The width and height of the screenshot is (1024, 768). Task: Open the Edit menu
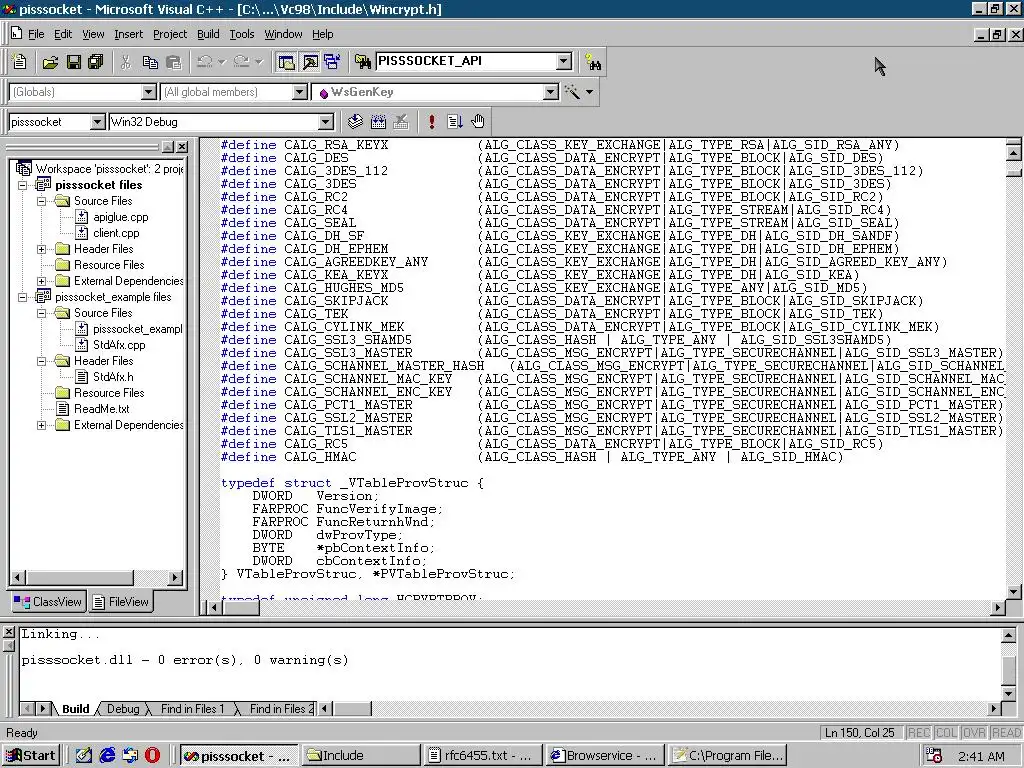coord(63,34)
